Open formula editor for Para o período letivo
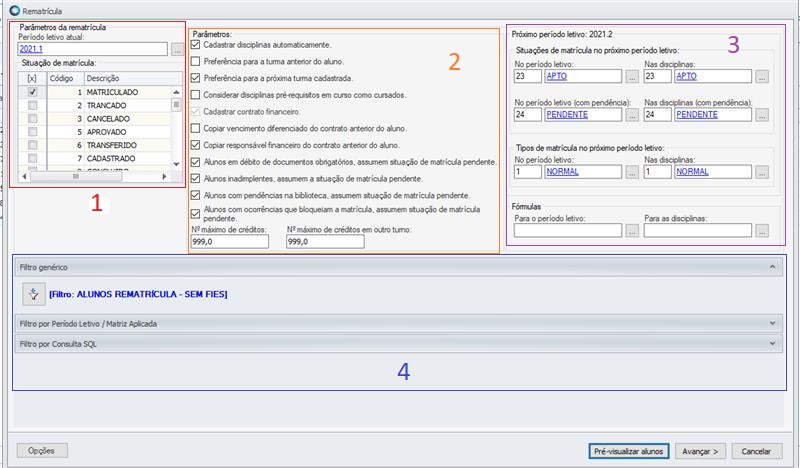 [x=631, y=231]
